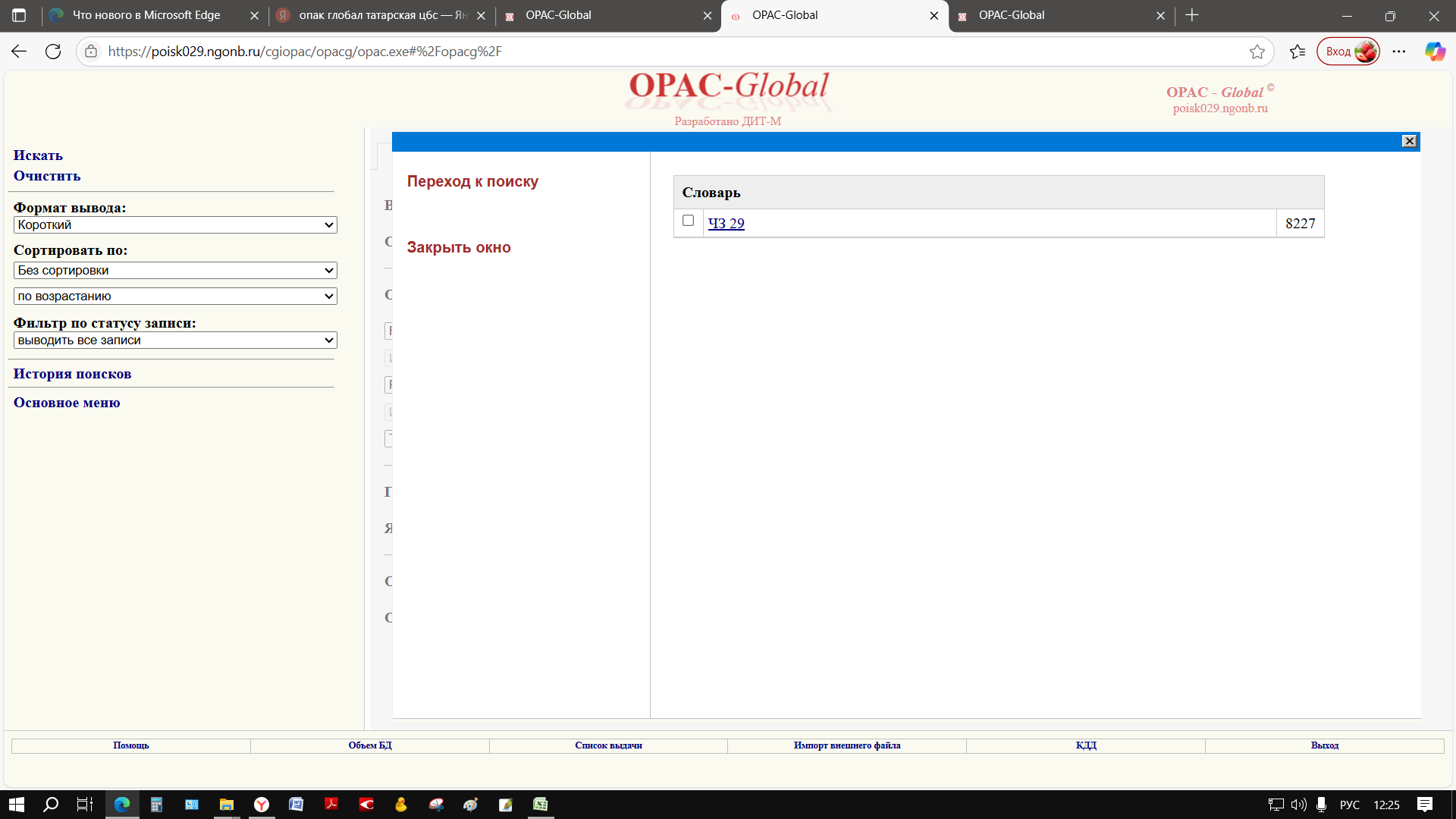1456x819 pixels.
Task: Open Yandex Browser from taskbar
Action: tap(262, 805)
